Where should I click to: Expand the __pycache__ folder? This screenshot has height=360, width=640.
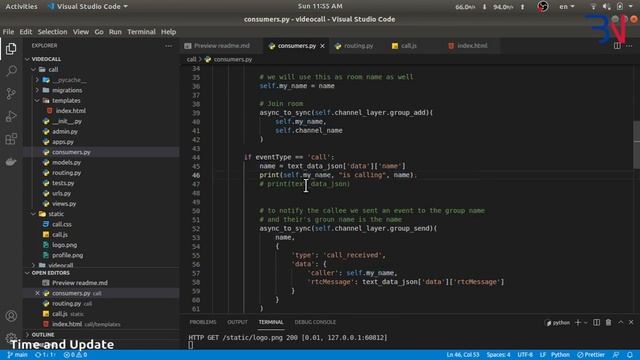pos(37,80)
